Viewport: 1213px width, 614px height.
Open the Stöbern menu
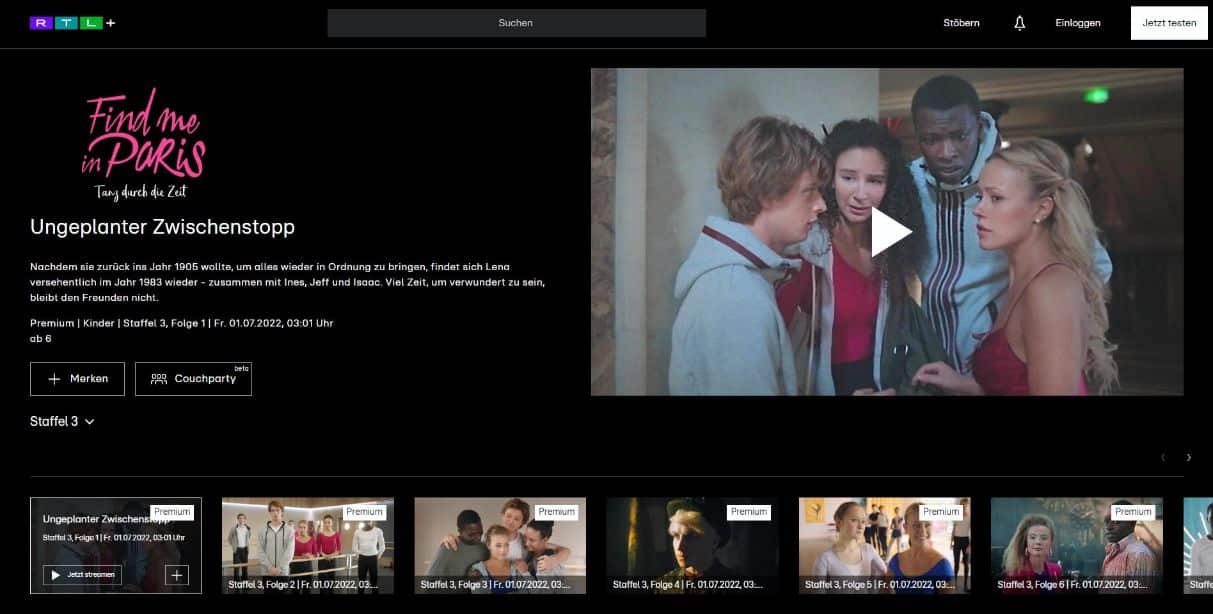click(x=961, y=23)
